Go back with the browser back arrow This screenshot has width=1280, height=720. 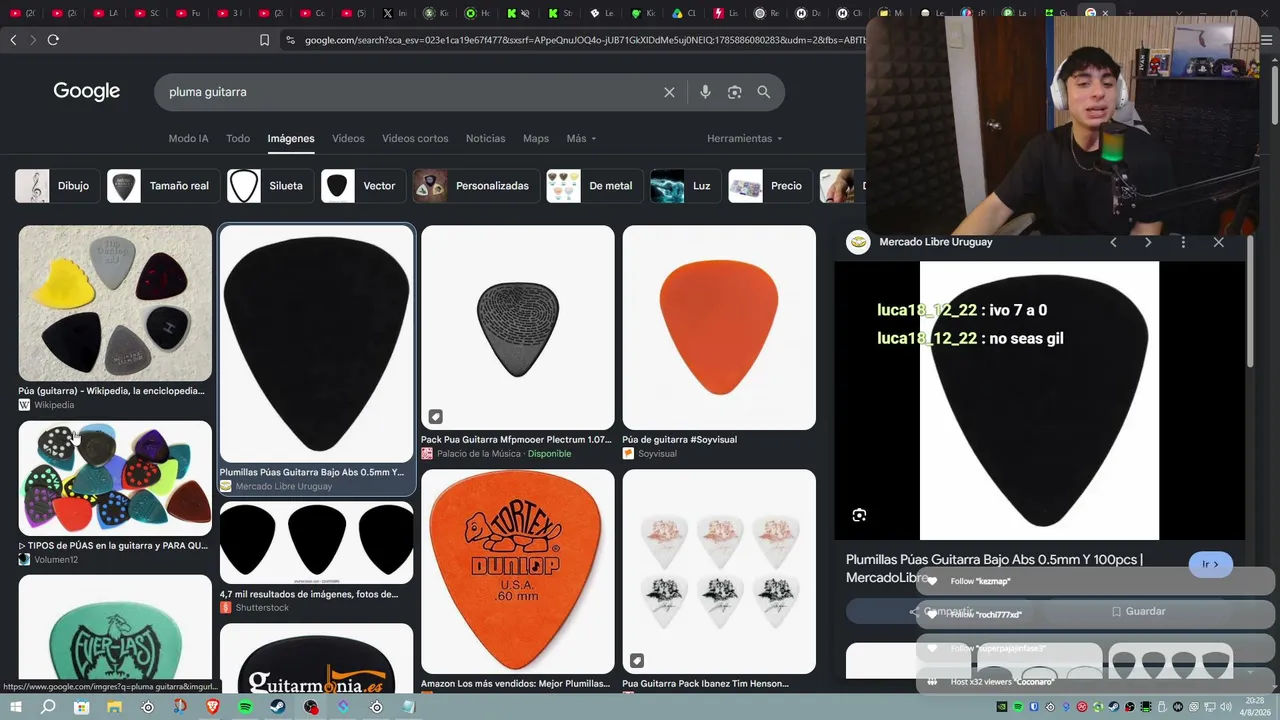coord(13,40)
